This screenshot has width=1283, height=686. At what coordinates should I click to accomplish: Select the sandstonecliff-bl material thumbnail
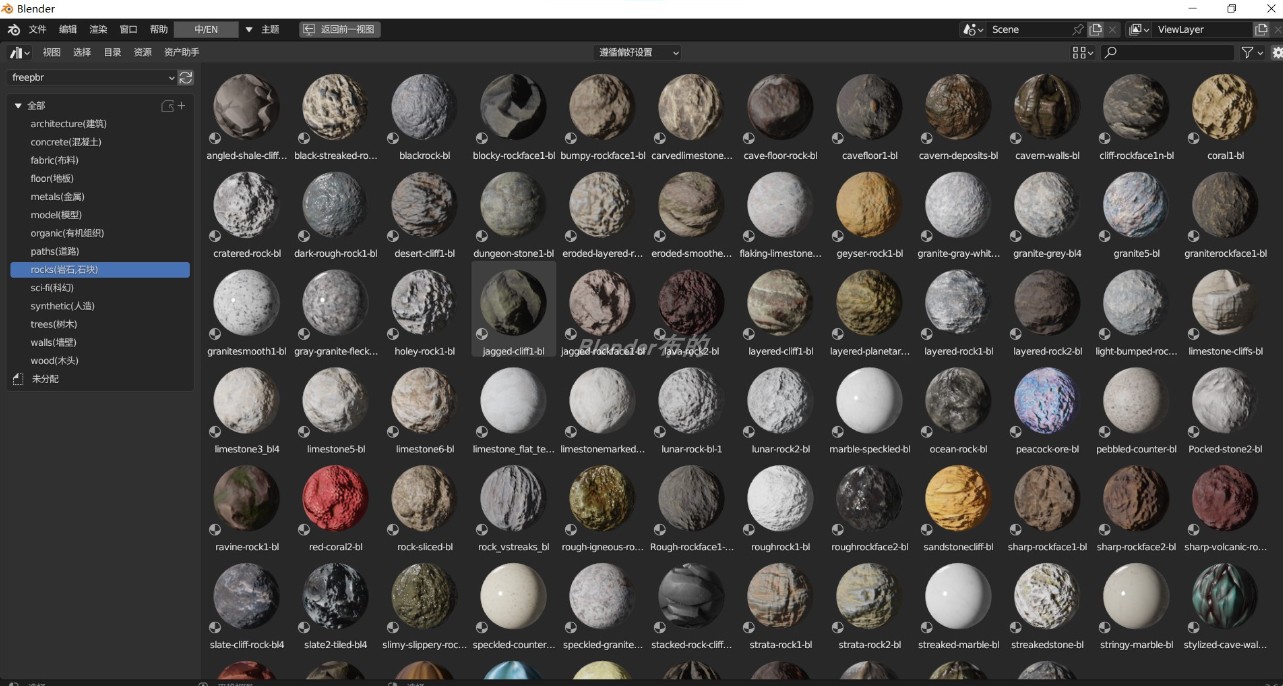coord(957,499)
